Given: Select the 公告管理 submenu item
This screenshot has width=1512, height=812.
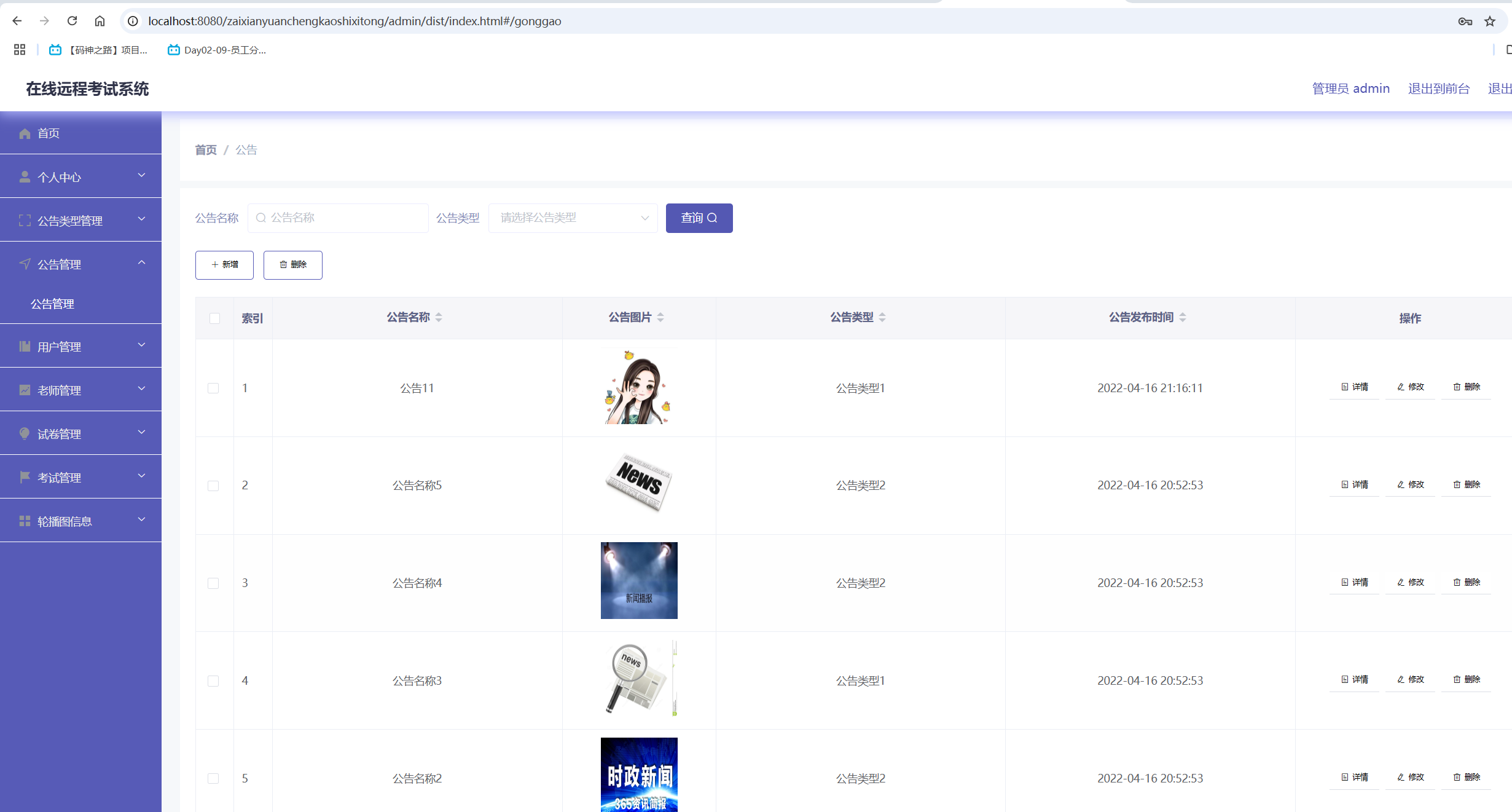Looking at the screenshot, I should (x=53, y=304).
